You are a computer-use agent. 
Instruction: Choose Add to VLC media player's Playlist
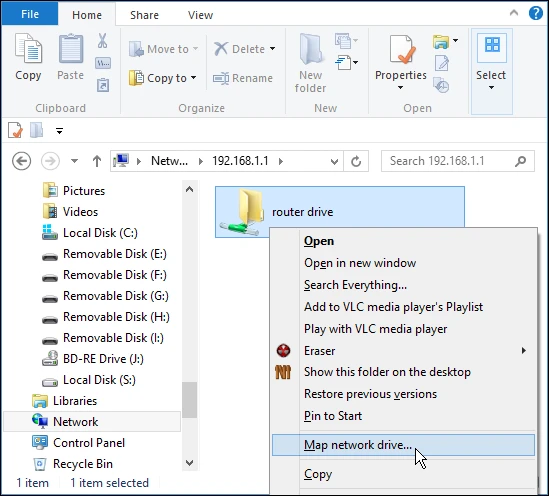click(403, 307)
